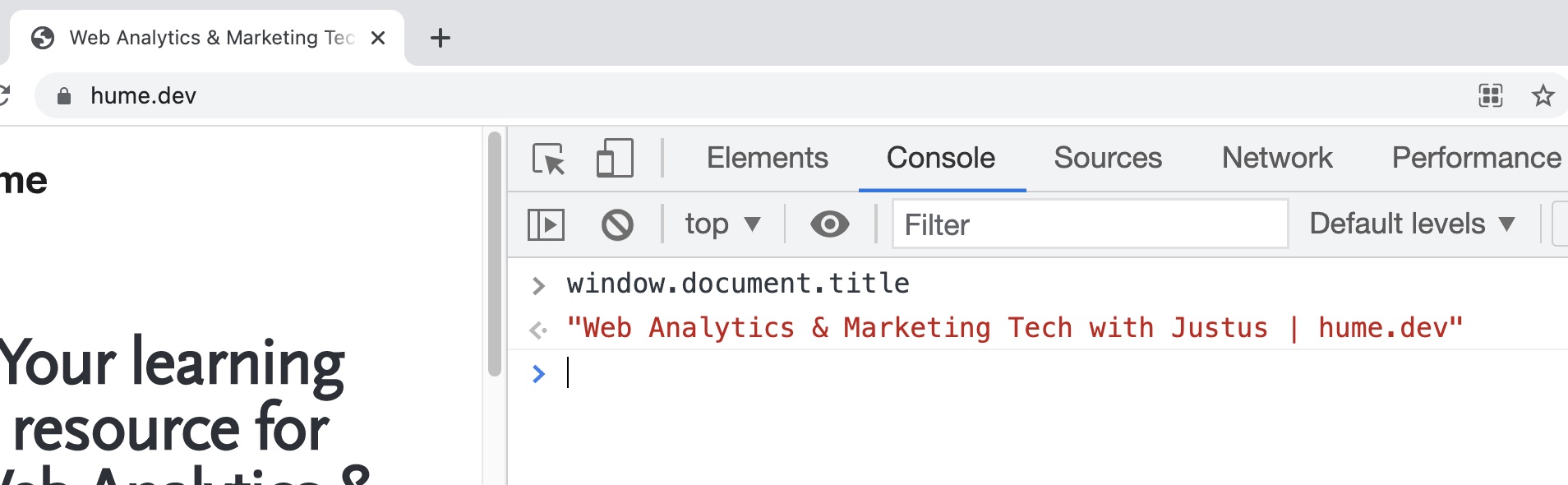Toggle the device toolbar icon

(x=615, y=158)
